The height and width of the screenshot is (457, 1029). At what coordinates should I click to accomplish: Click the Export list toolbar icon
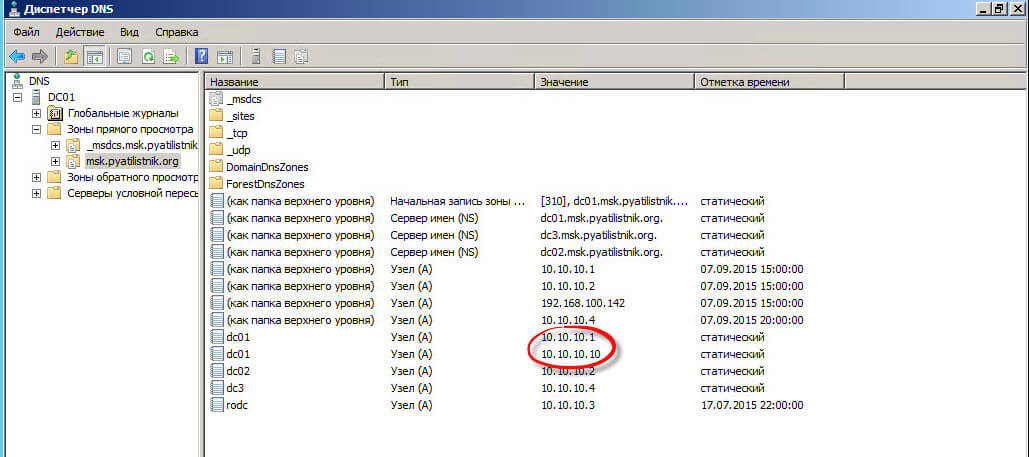171,56
